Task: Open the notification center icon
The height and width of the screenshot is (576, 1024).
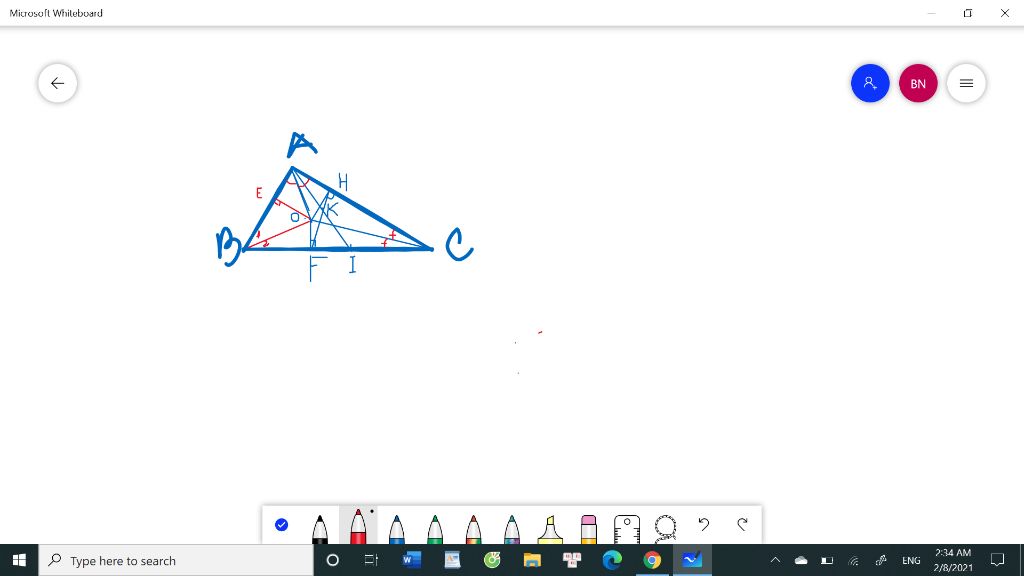Action: [x=997, y=560]
